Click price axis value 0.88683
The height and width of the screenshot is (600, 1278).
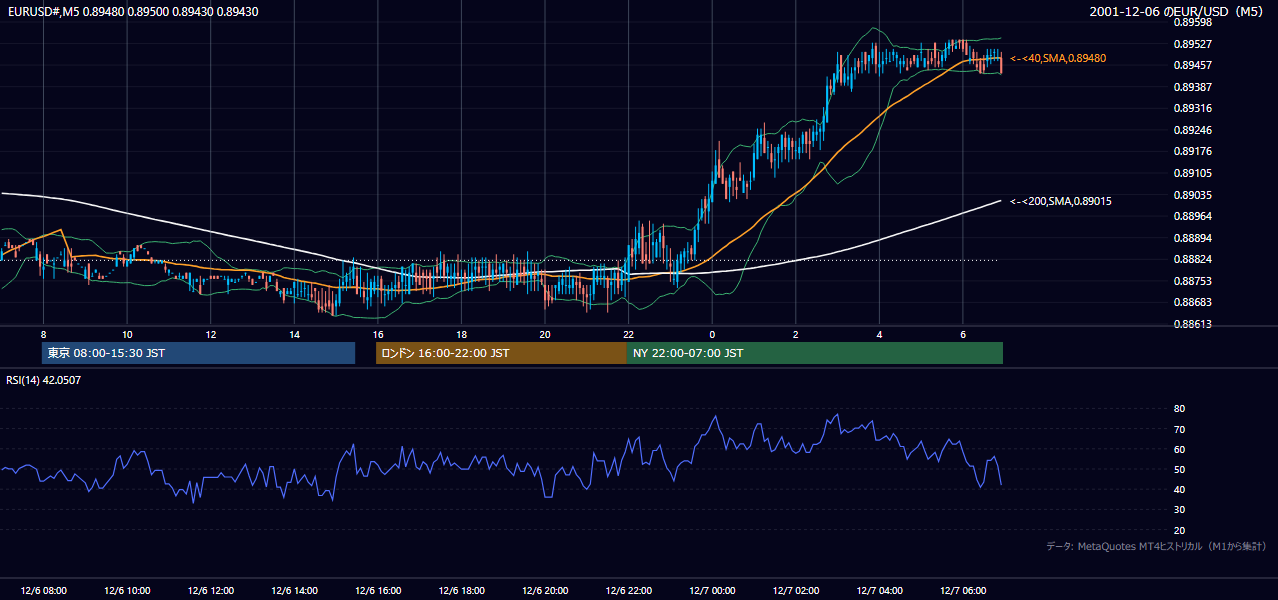pos(1192,302)
